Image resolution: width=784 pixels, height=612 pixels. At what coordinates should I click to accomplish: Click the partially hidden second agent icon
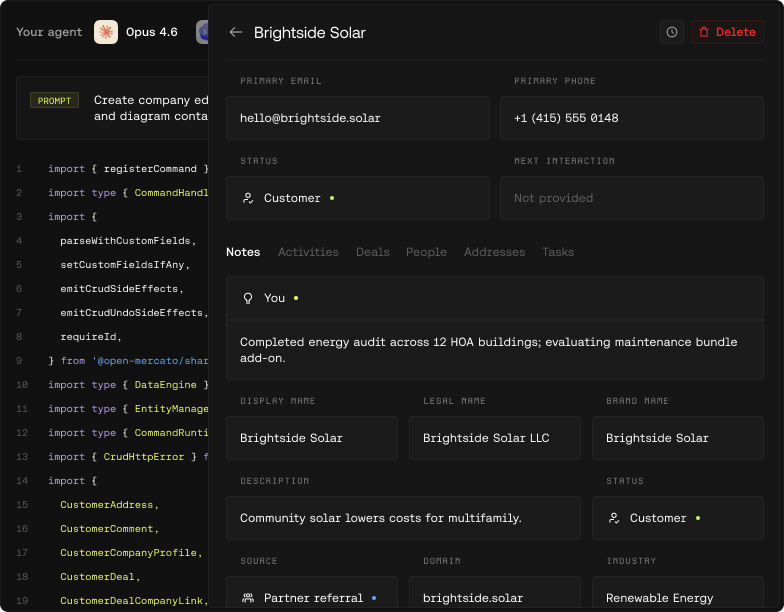coord(202,32)
